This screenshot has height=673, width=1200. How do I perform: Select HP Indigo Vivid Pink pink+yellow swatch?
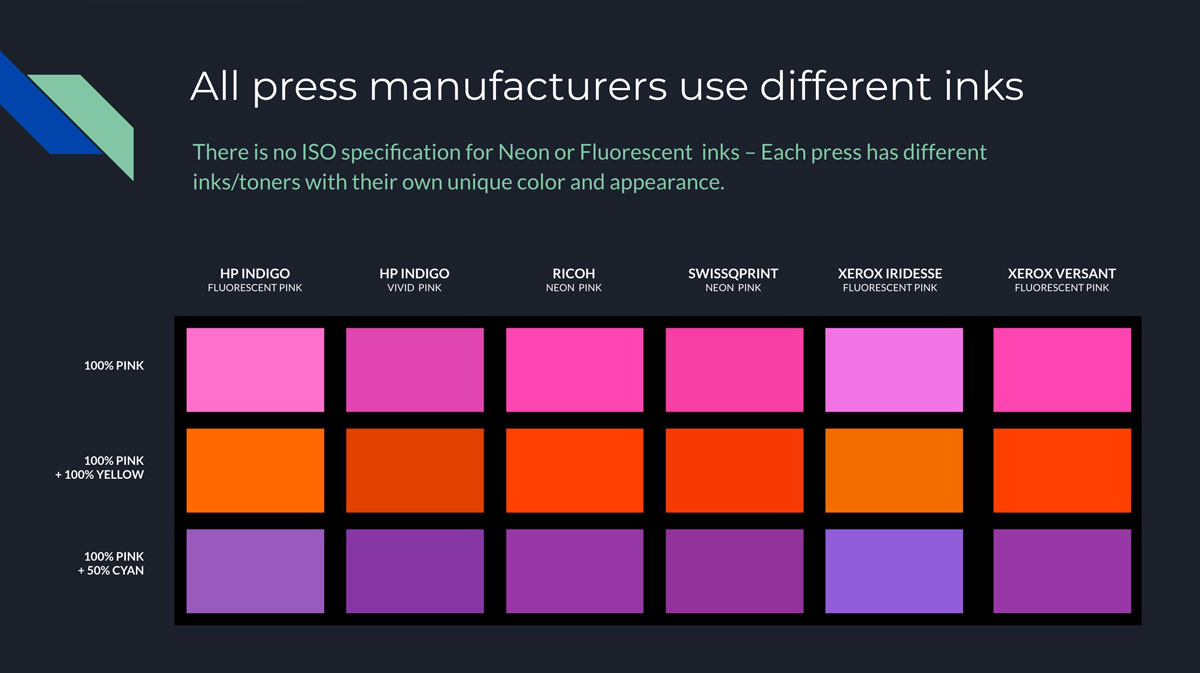tap(415, 471)
